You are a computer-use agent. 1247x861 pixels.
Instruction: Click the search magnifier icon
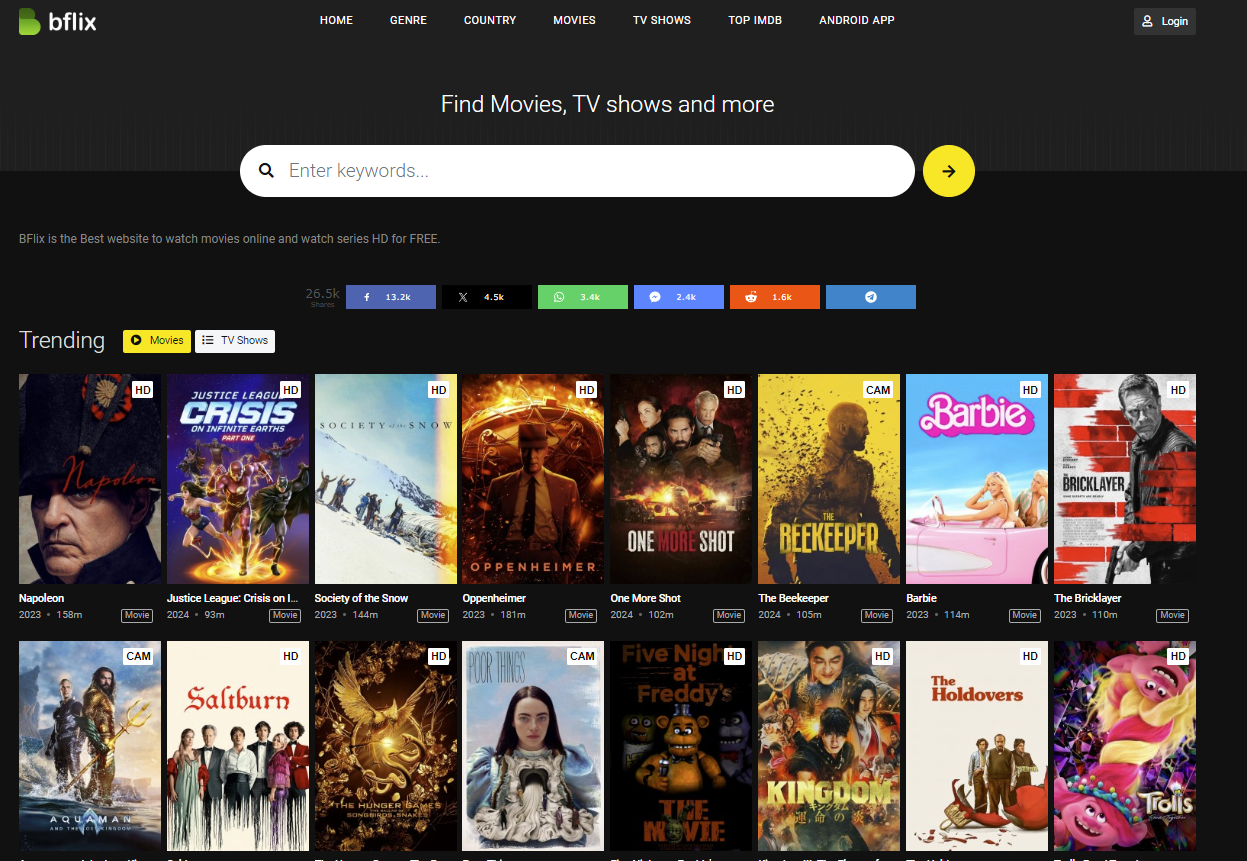pos(266,171)
